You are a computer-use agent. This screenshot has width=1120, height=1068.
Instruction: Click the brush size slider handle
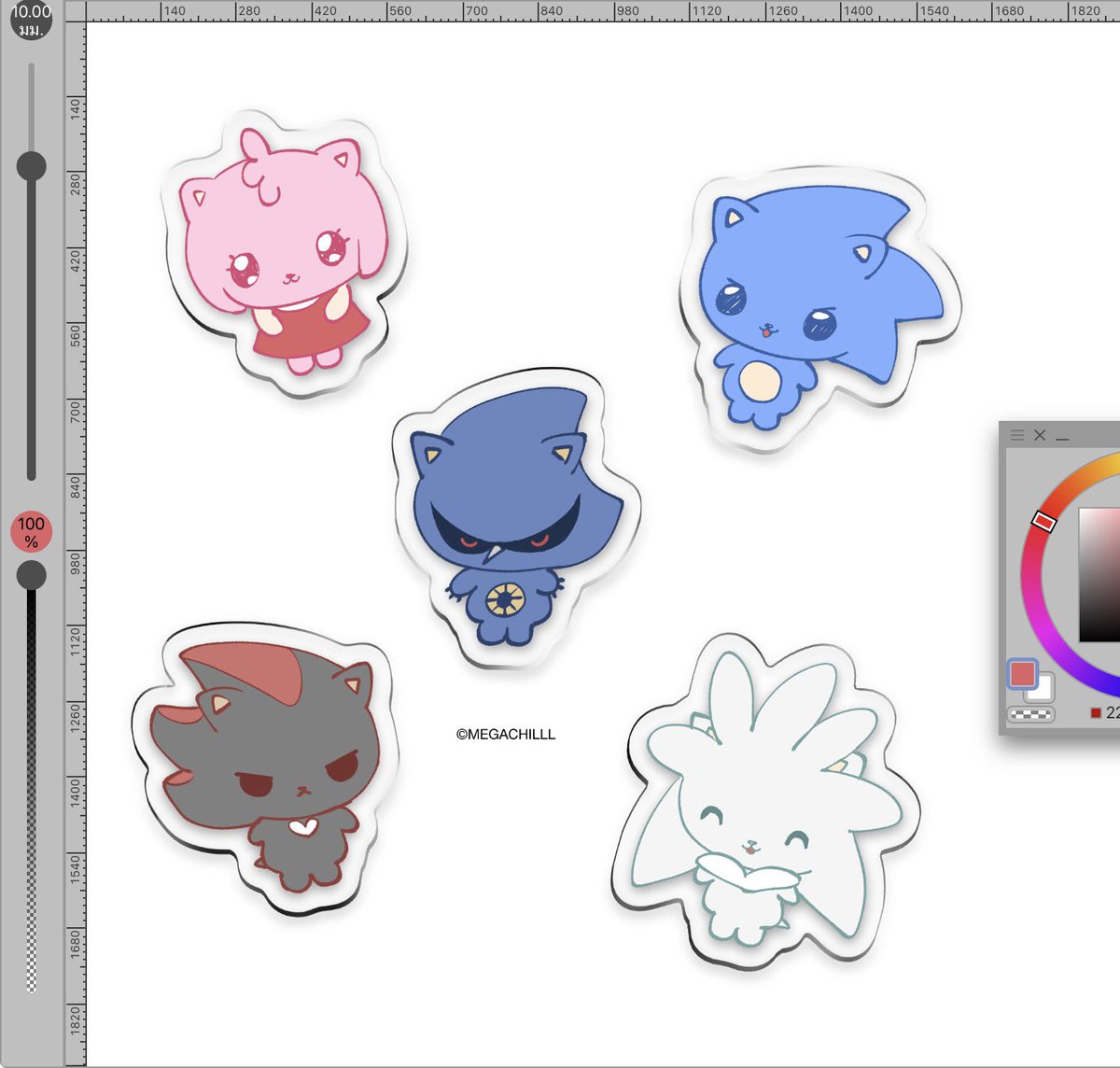click(x=32, y=166)
